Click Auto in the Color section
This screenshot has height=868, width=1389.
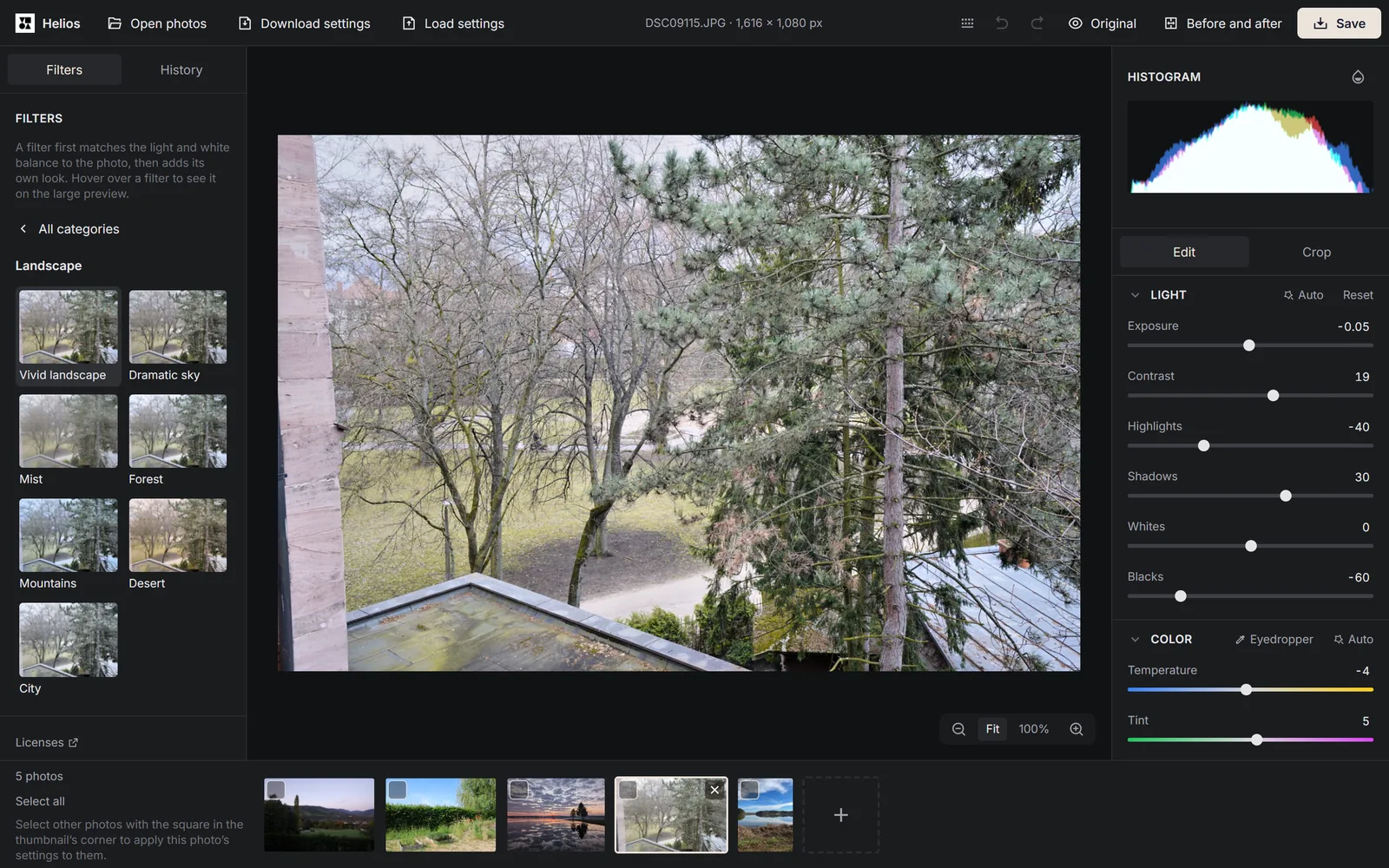point(1353,640)
